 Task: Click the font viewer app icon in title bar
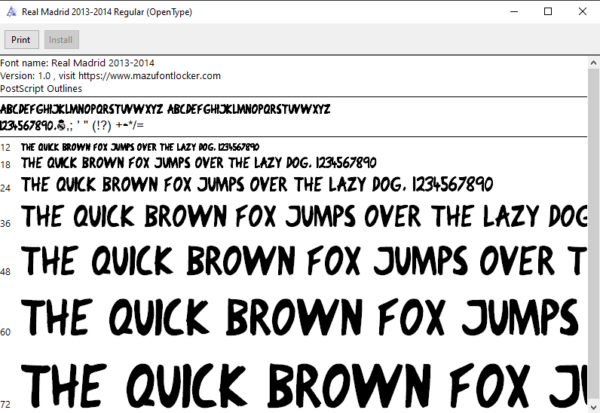click(11, 12)
